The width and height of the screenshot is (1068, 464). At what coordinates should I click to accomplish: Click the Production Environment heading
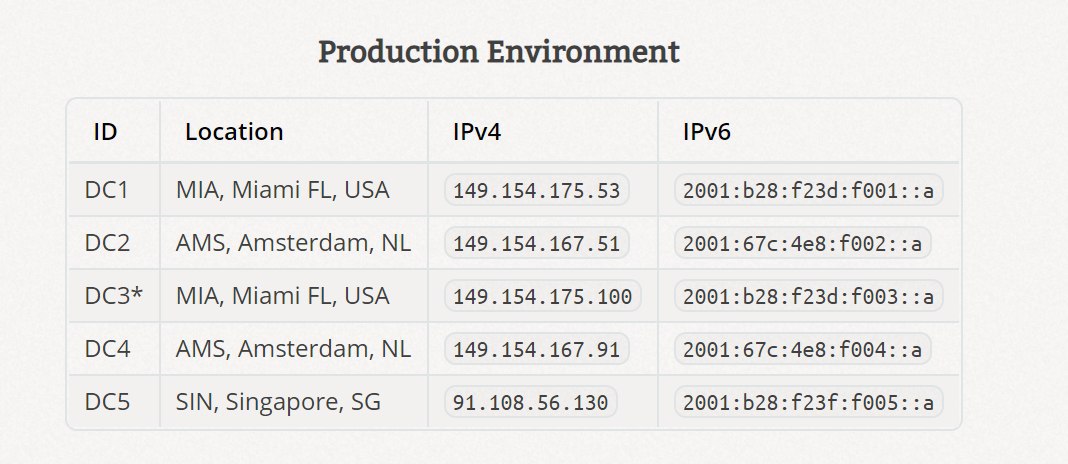pyautogui.click(x=499, y=52)
